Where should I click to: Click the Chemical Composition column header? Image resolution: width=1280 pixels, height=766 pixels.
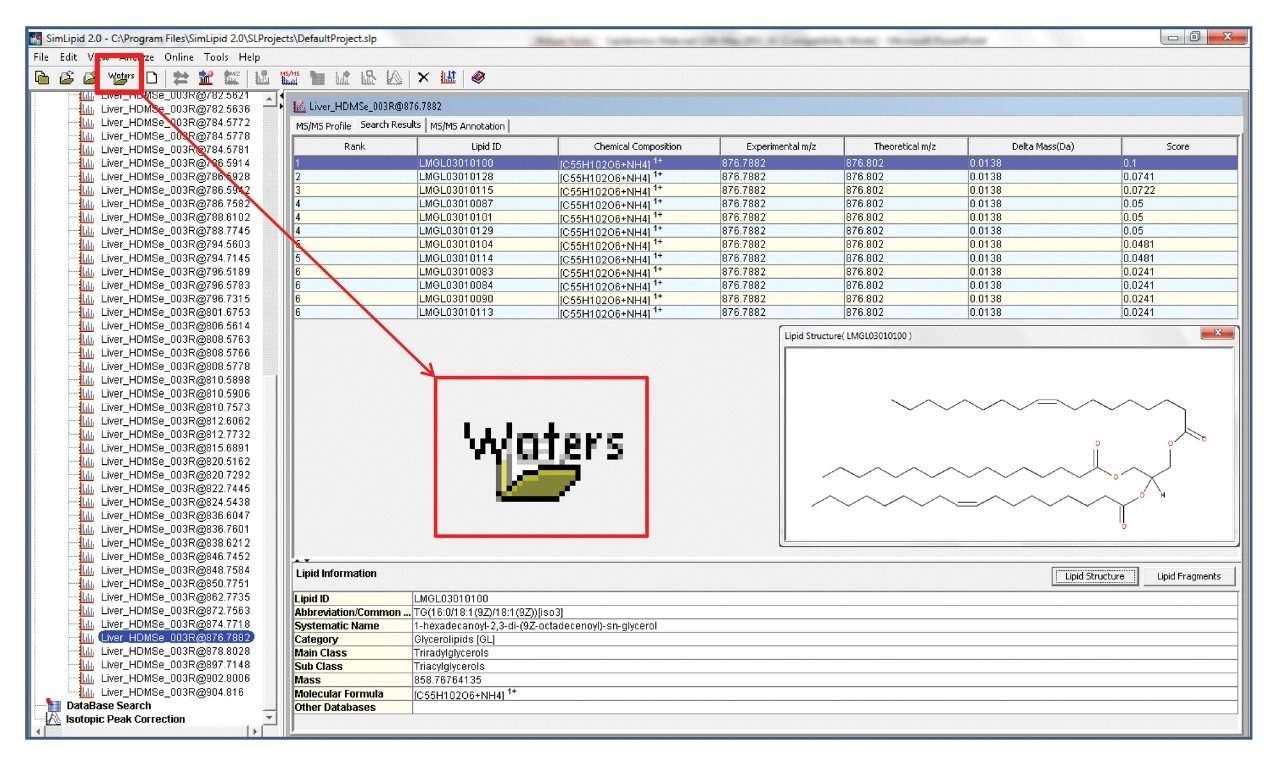pyautogui.click(x=637, y=146)
